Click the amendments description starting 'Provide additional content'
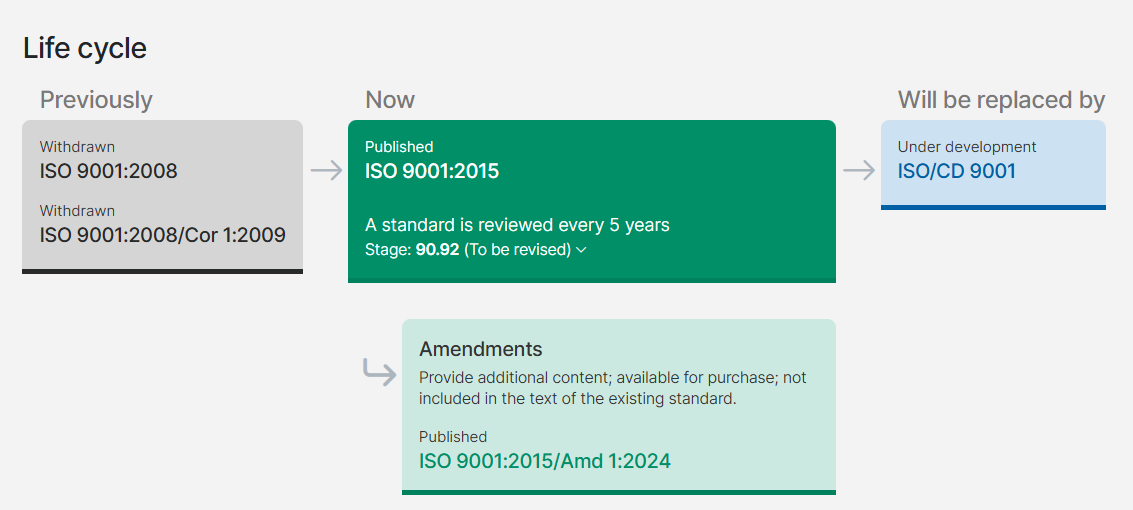This screenshot has height=510, width=1133. 613,388
